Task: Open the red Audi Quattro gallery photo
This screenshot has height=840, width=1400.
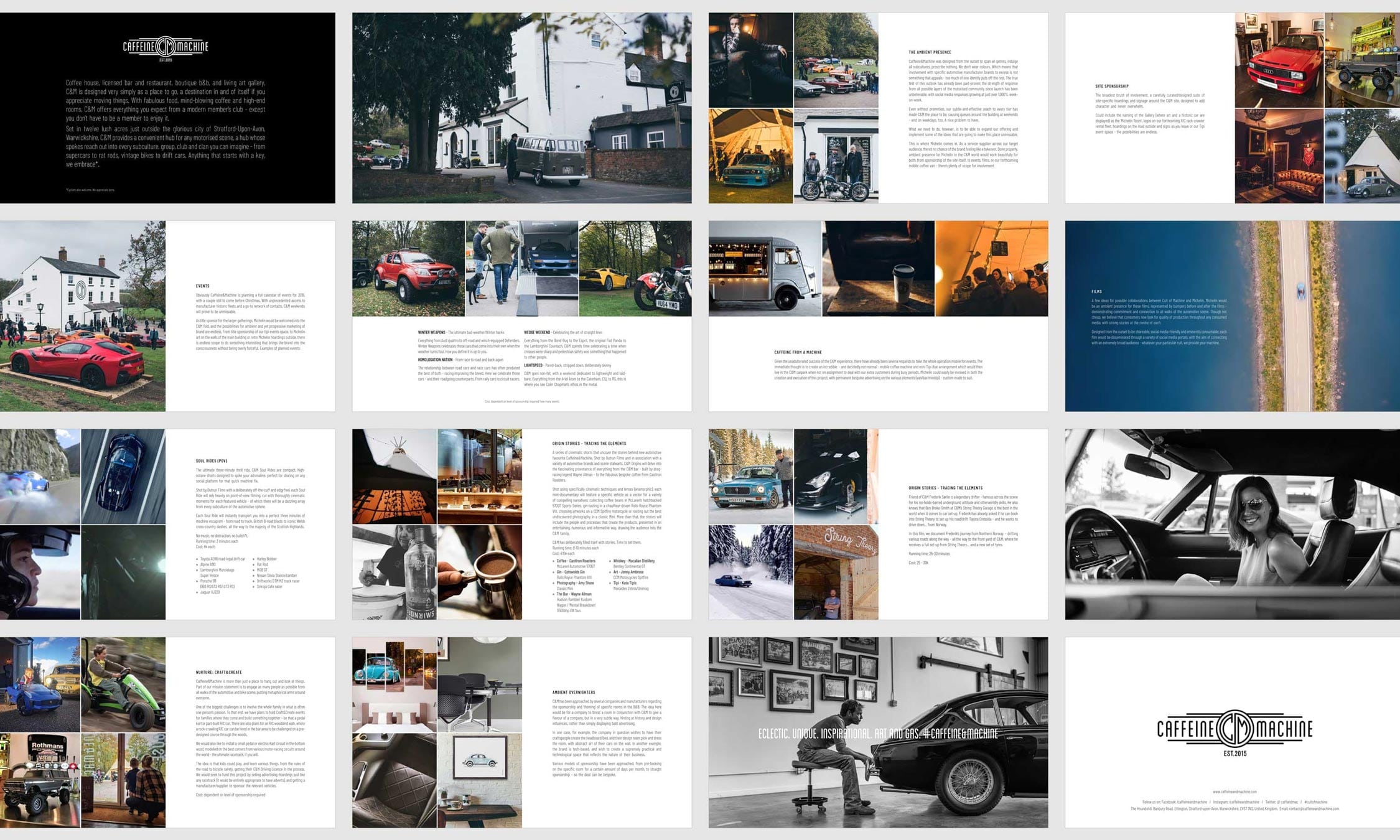Action: [1279, 60]
